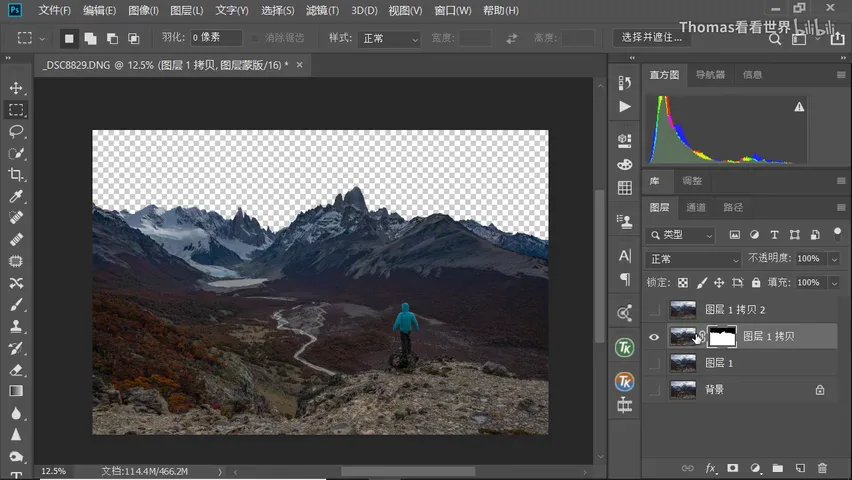
Task: Delete layer trash icon
Action: click(x=822, y=468)
